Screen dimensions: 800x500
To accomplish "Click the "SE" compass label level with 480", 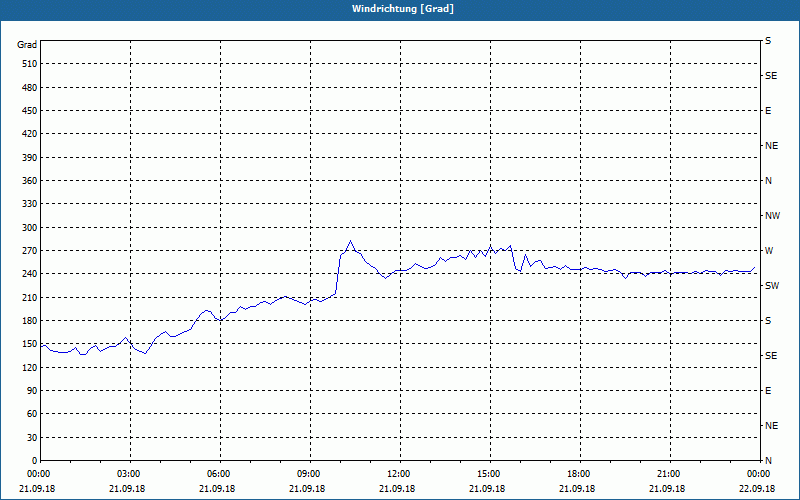I will click(771, 76).
